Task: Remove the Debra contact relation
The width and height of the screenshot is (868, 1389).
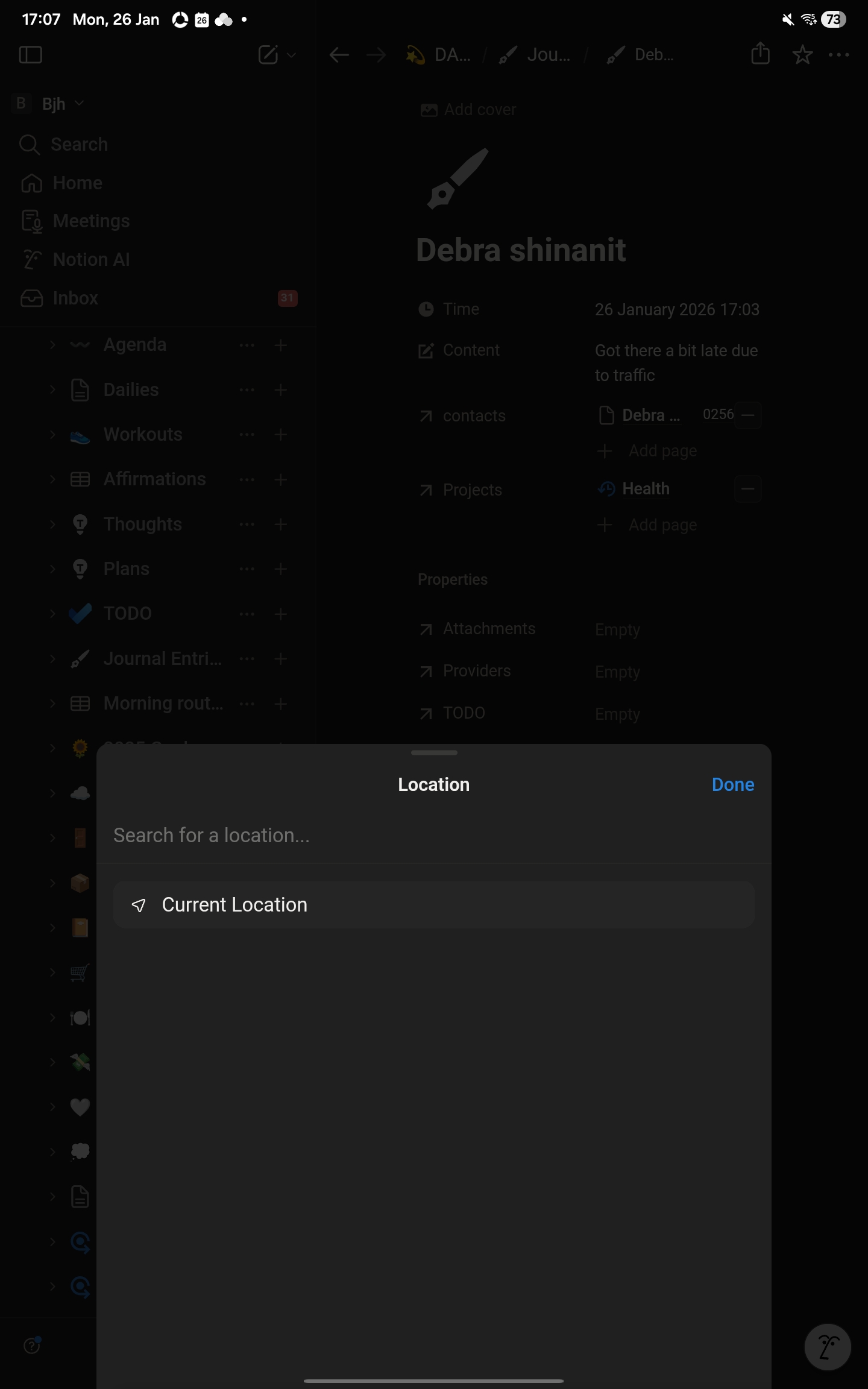Action: click(747, 415)
